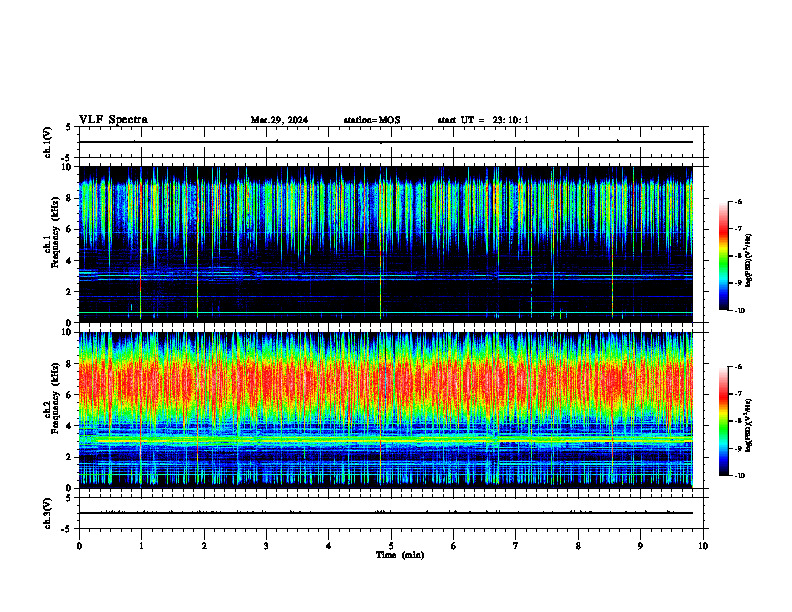This screenshot has height=612, width=792.
Task: Click the ch.2 spectrogram color bar
Action: pos(723,421)
